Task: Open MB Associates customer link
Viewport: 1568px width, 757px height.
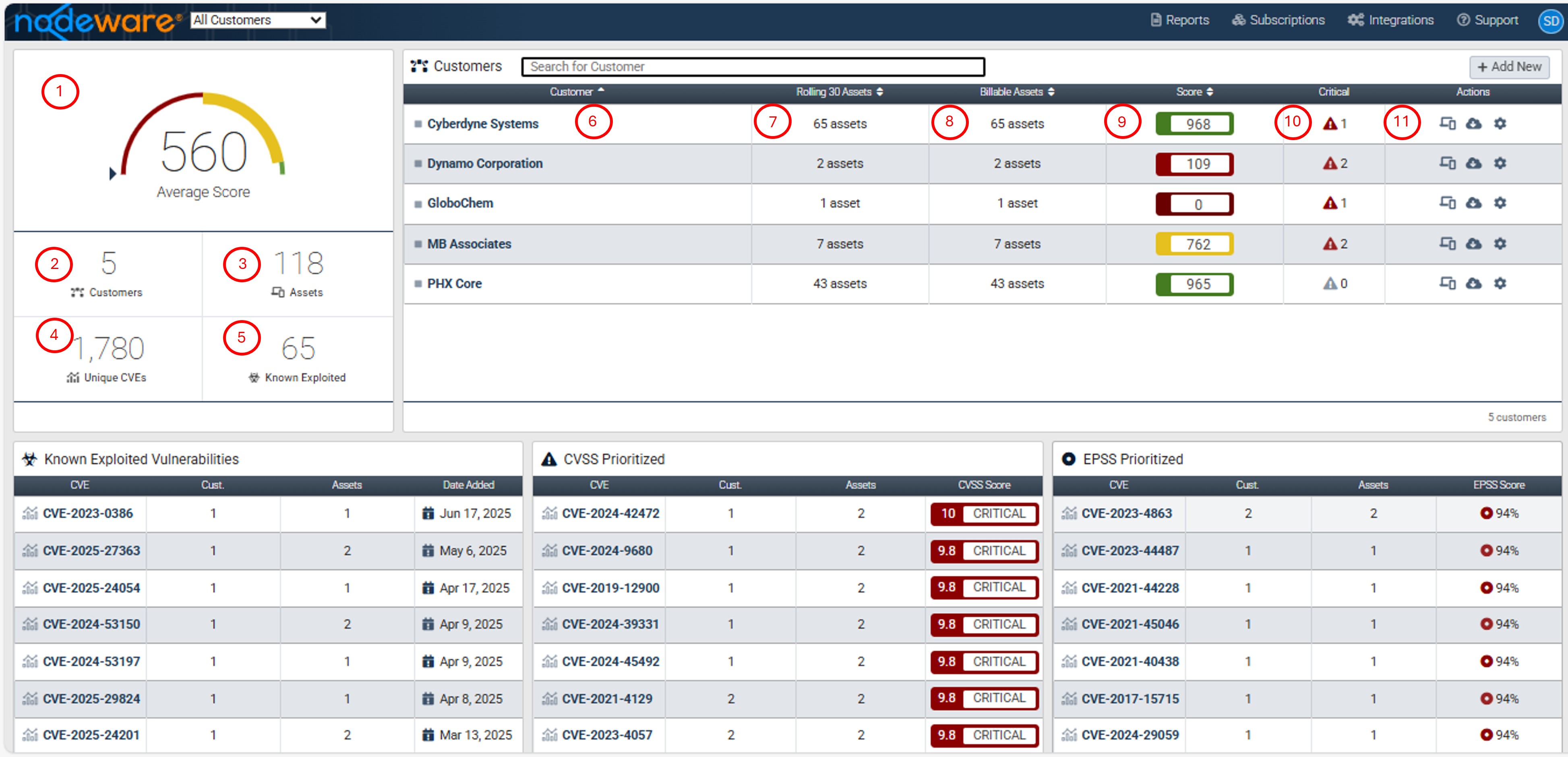Action: point(469,244)
